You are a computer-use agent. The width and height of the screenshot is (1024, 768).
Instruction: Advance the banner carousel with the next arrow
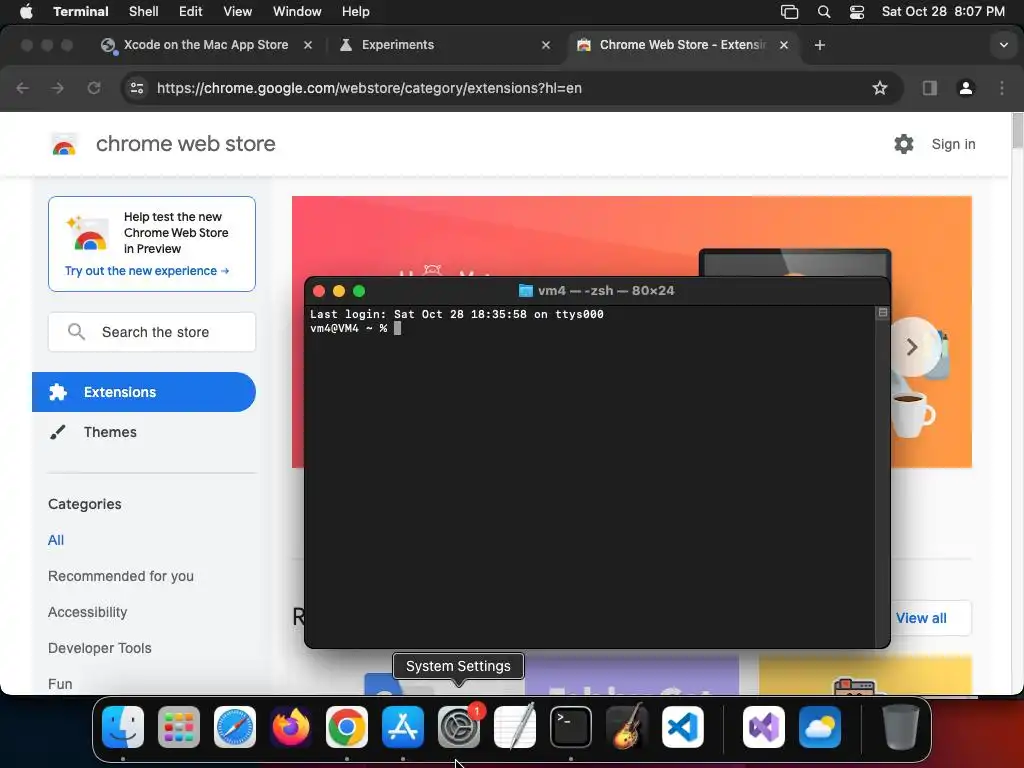pyautogui.click(x=912, y=347)
